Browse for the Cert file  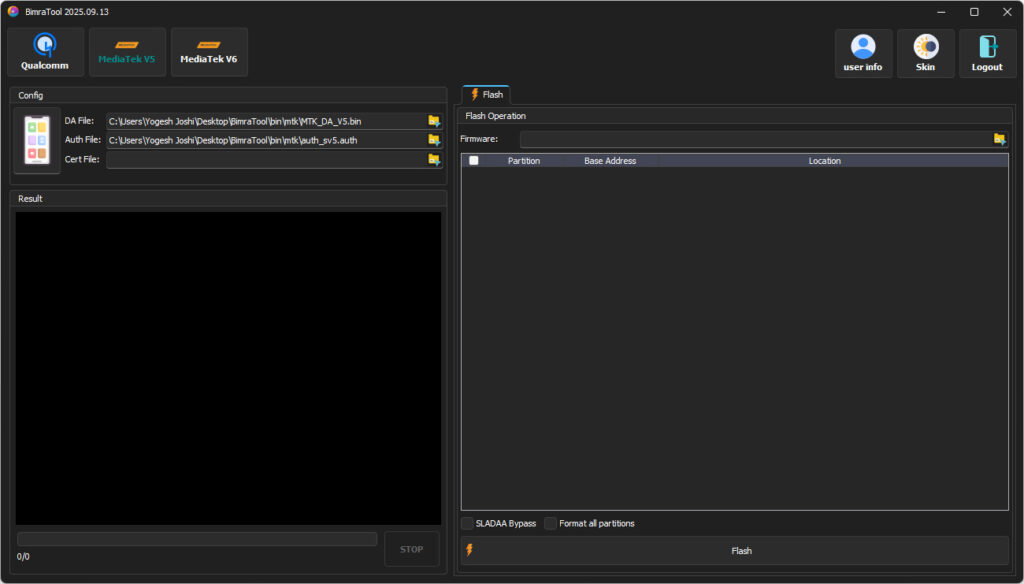[434, 159]
